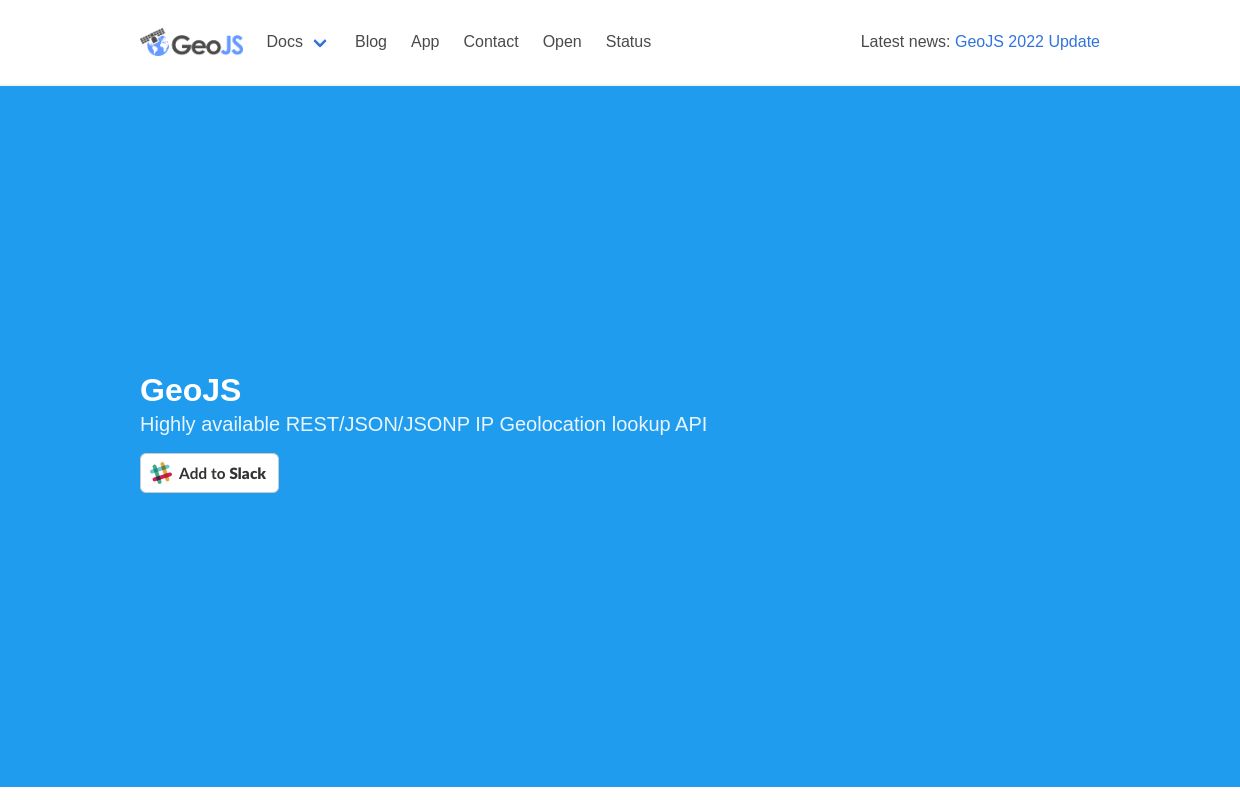Click the 'Highly available REST/JSON/JSONP' tagline
The height and width of the screenshot is (800, 1240).
pyautogui.click(x=423, y=424)
